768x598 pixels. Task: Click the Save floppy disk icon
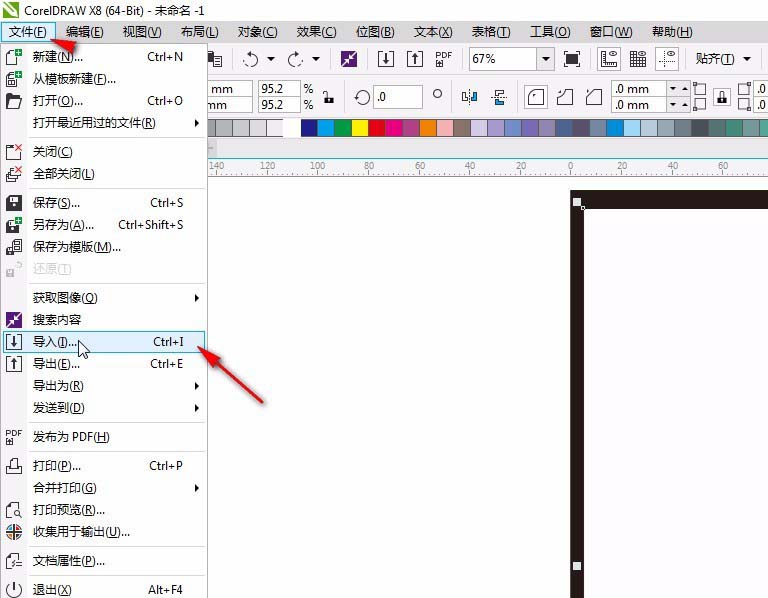coord(14,203)
